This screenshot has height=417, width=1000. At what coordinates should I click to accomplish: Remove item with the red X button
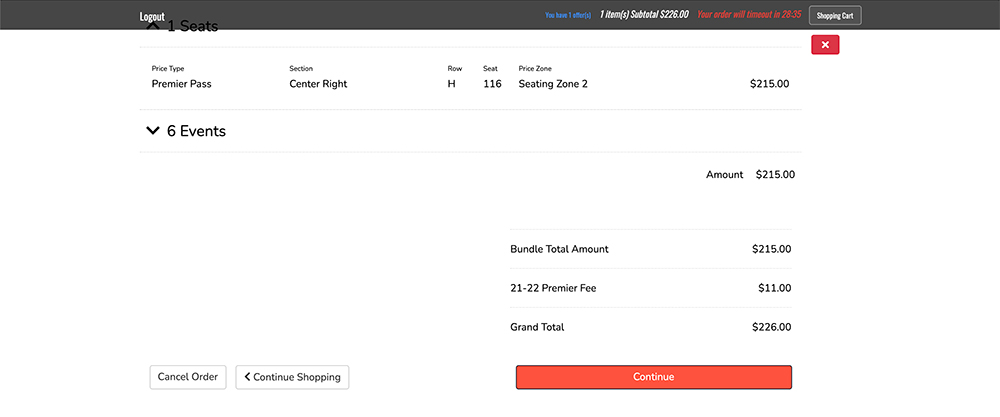click(824, 45)
